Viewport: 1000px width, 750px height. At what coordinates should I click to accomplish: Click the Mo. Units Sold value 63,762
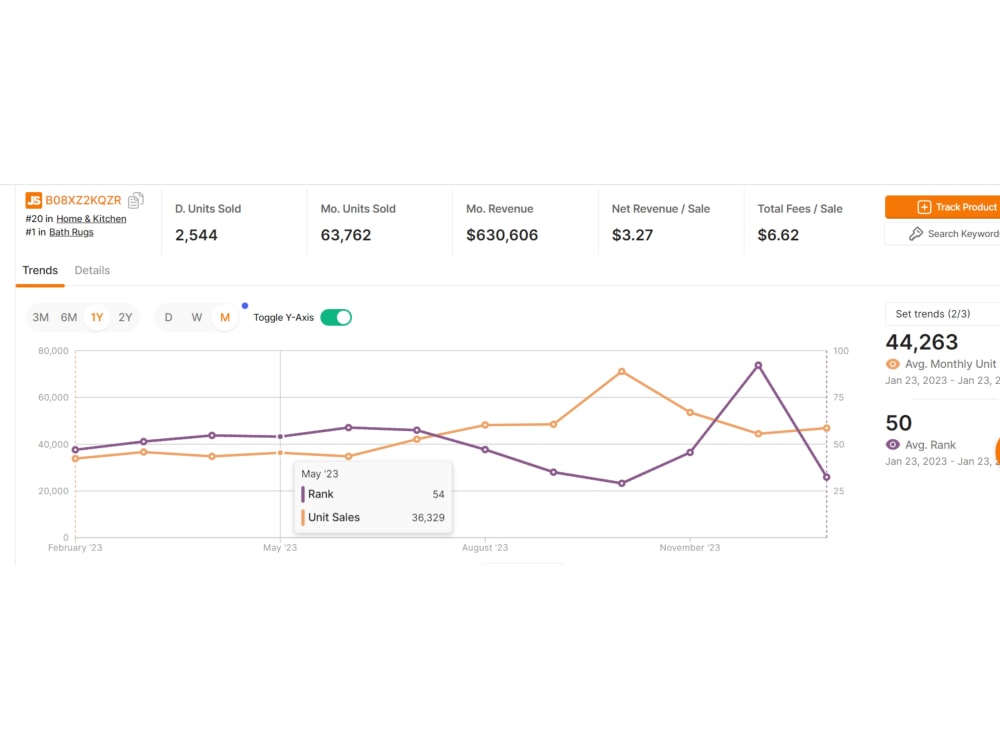pos(346,235)
